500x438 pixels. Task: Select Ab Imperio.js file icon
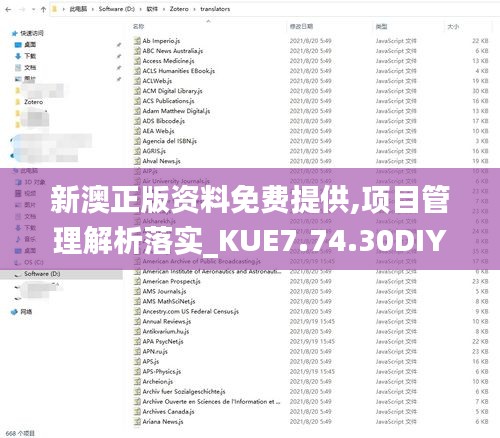coord(137,41)
